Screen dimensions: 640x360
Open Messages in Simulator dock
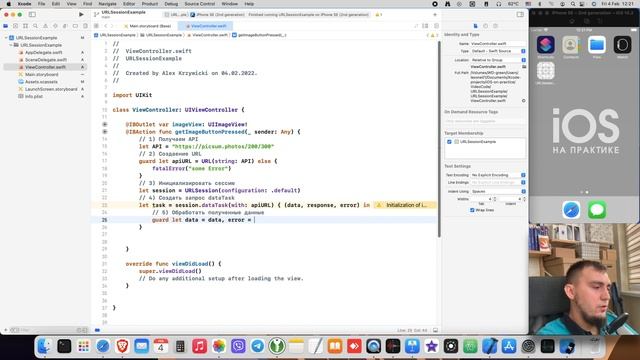(597, 210)
